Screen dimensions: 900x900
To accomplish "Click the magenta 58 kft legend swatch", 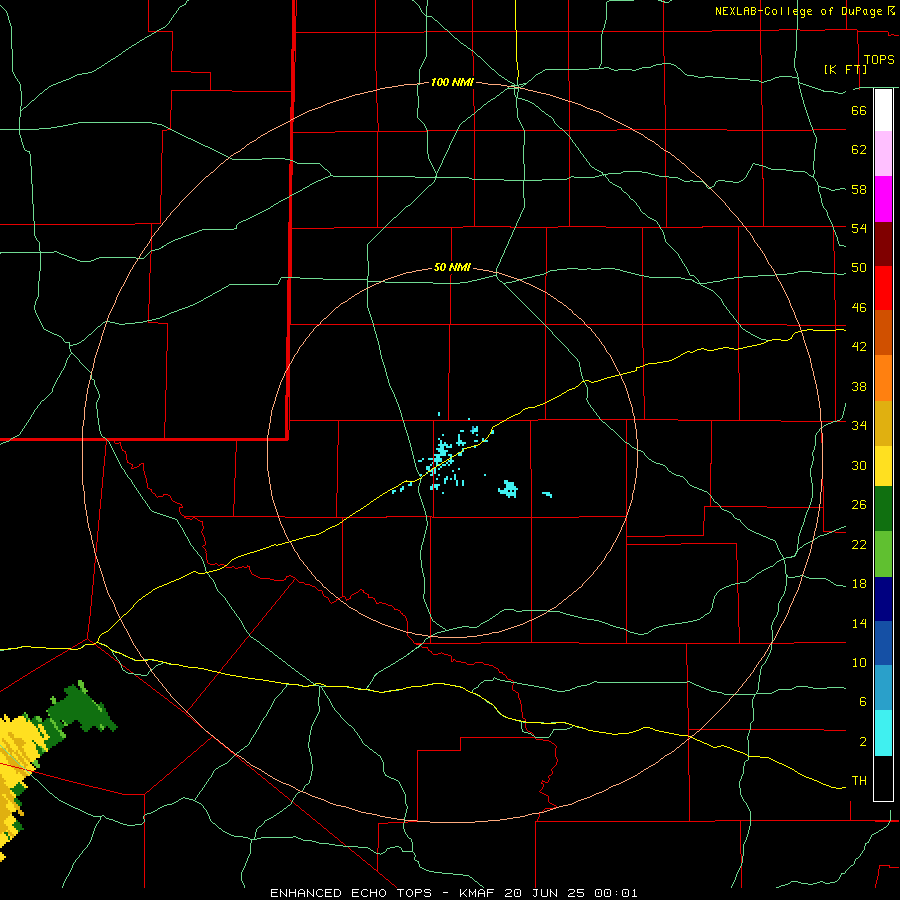I will pyautogui.click(x=883, y=199).
